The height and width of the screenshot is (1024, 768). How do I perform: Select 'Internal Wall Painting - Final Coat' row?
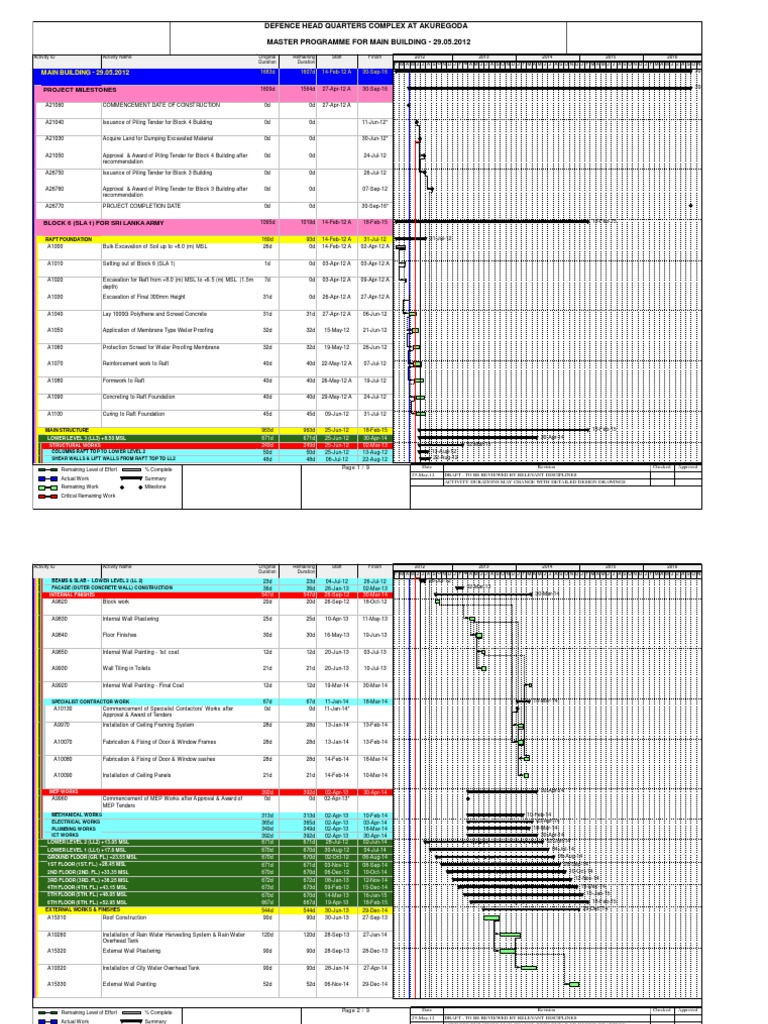pyautogui.click(x=144, y=685)
